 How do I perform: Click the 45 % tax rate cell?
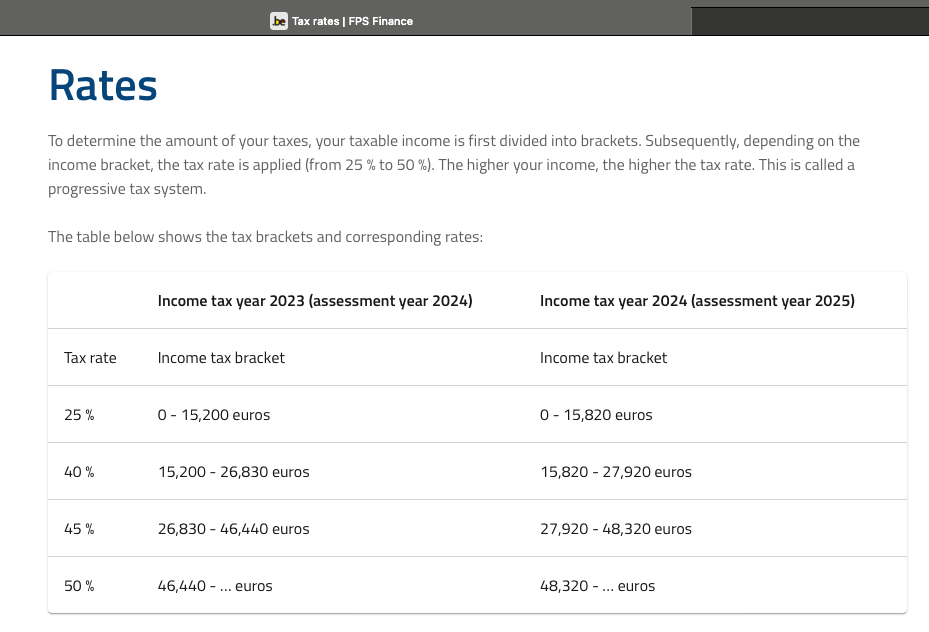coord(79,529)
